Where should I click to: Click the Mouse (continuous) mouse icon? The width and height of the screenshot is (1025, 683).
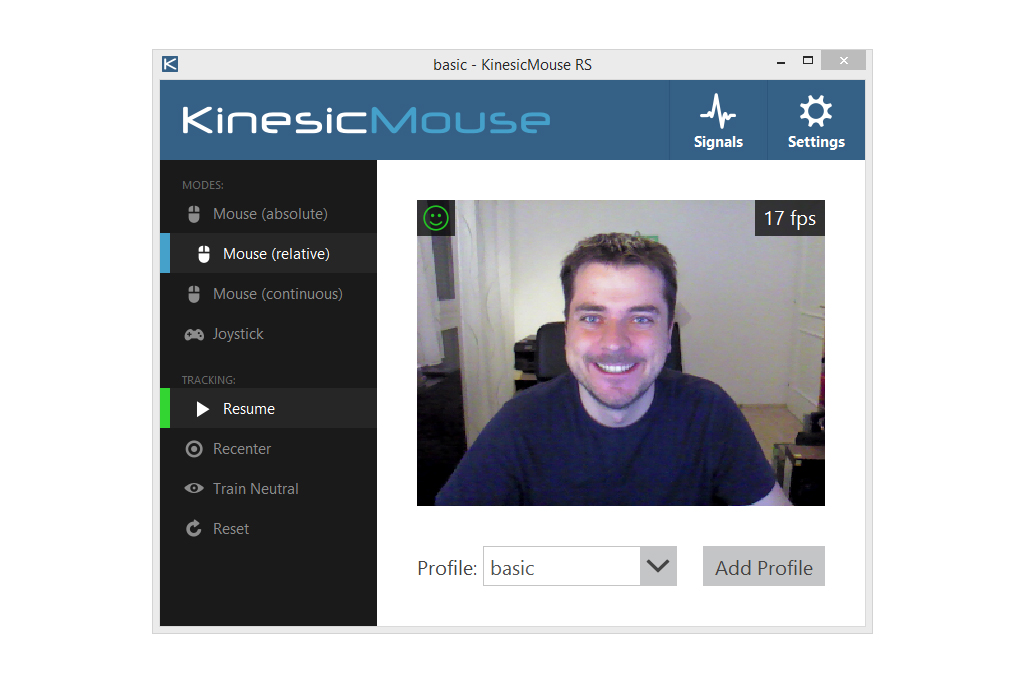coord(193,294)
